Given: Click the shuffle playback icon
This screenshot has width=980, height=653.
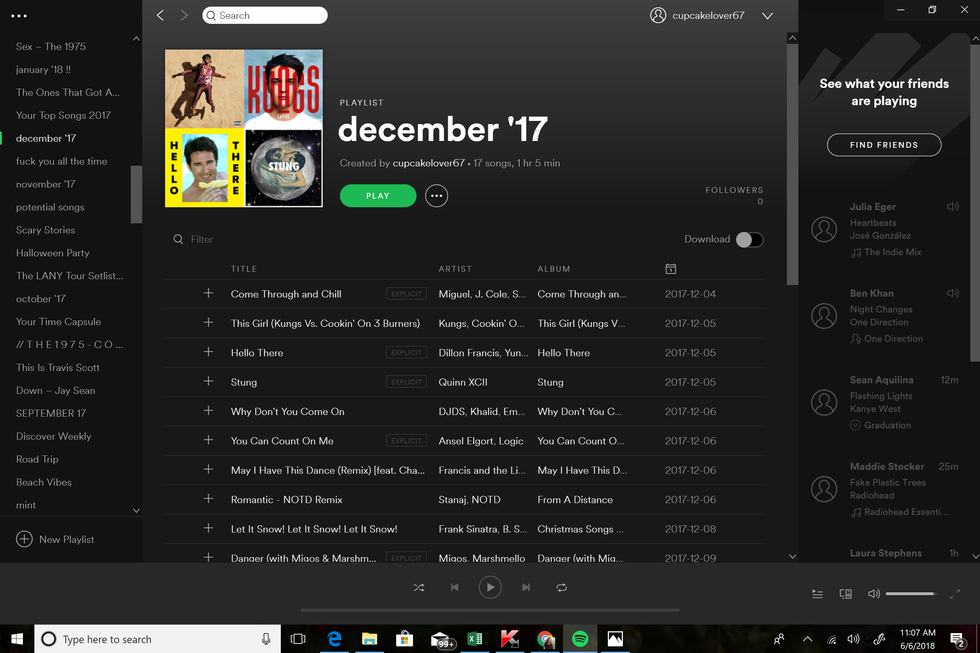Looking at the screenshot, I should pos(419,588).
